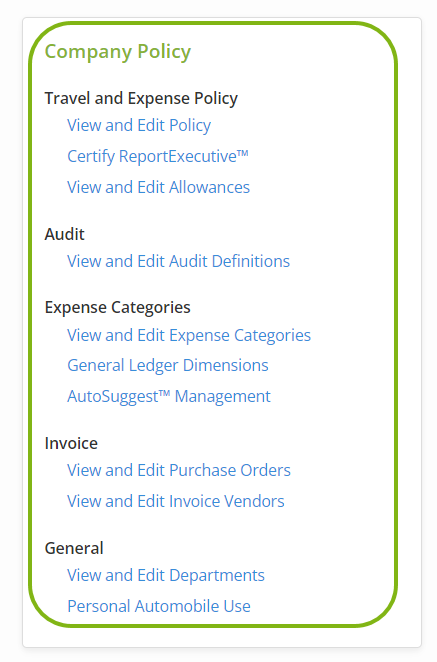Click the Certify ReportExecutive™ link
Viewport: 437px width, 662px height.
157,156
